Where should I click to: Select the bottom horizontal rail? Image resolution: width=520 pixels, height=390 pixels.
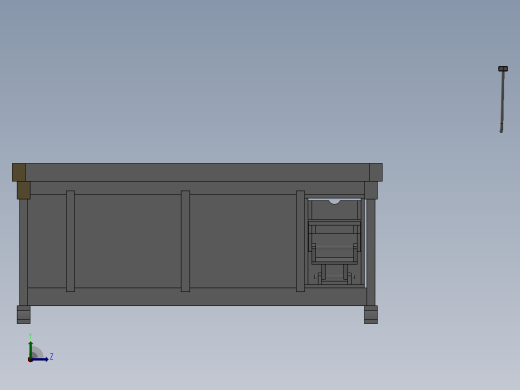coord(197,296)
